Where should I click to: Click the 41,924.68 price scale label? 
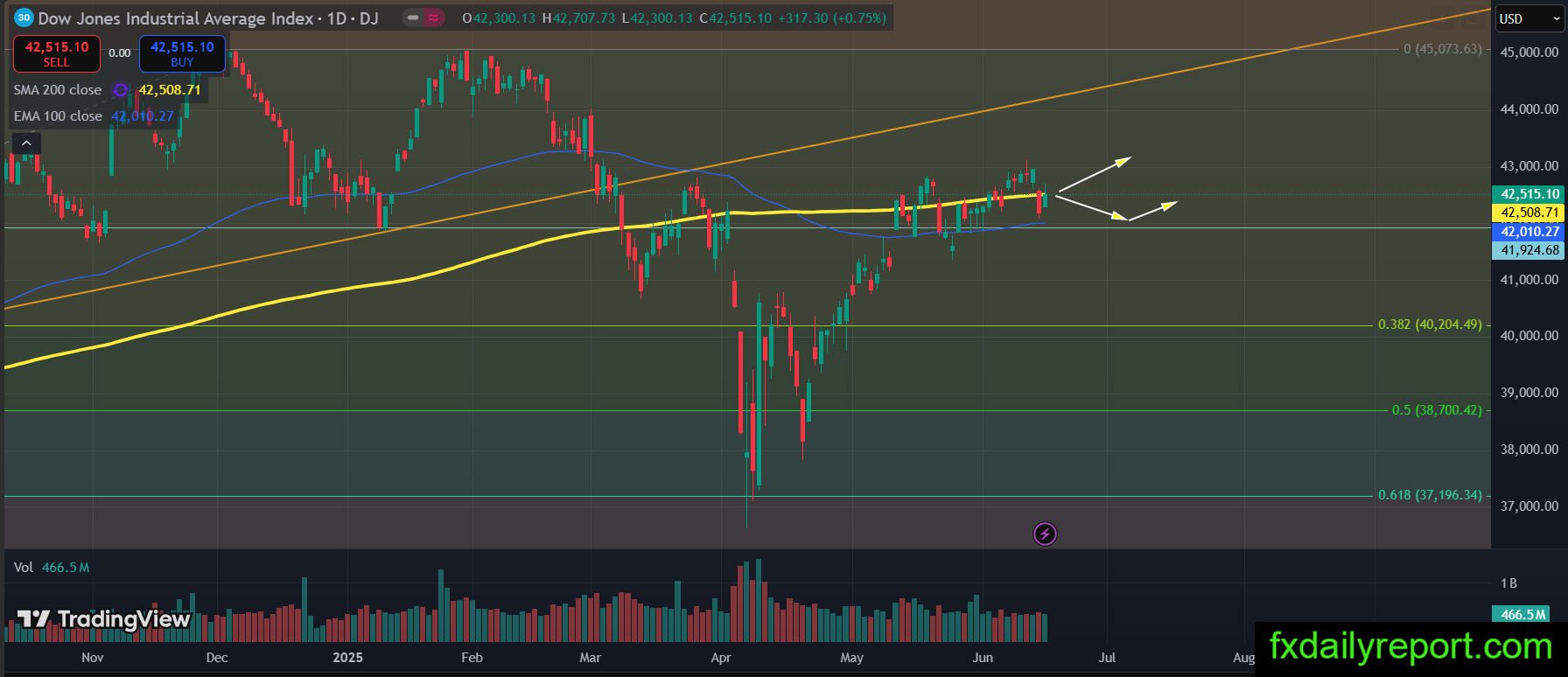[1529, 250]
